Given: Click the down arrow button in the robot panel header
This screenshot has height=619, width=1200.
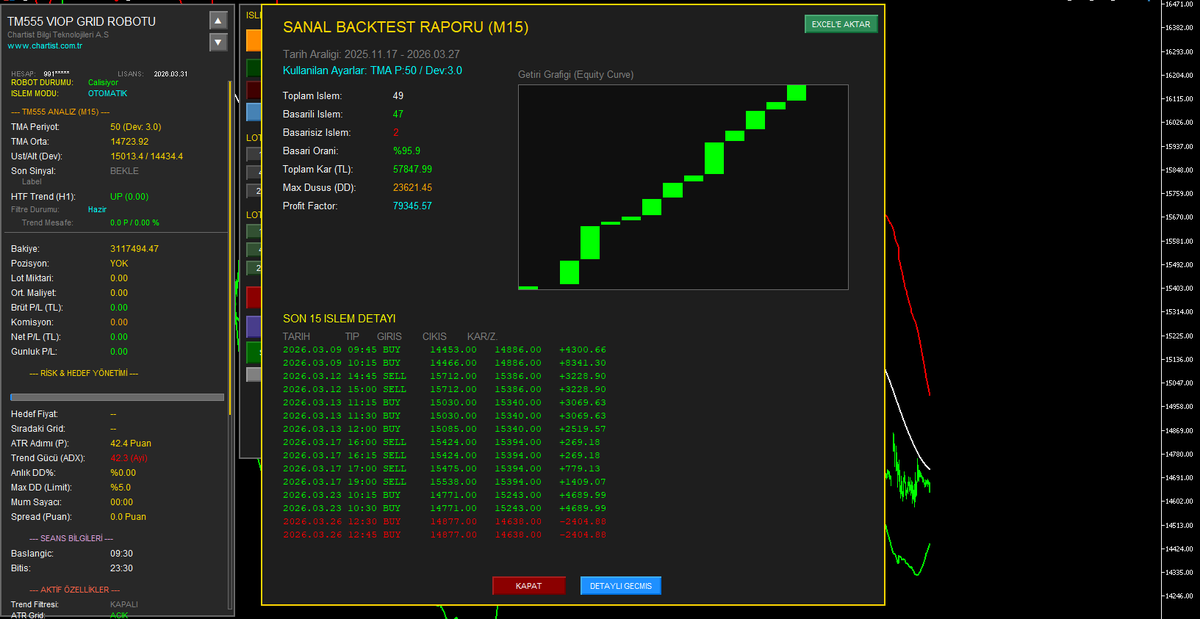Looking at the screenshot, I should (218, 42).
